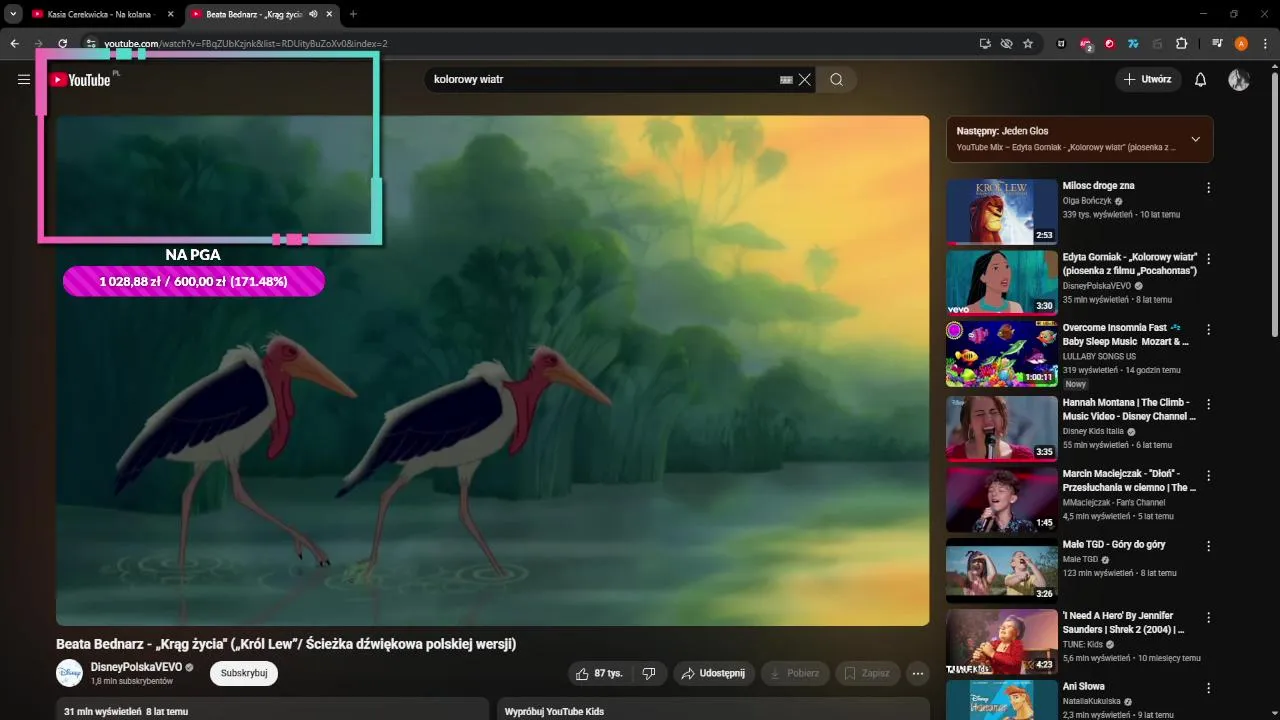Open the extension with badge 2
The image size is (1280, 720).
click(1086, 44)
